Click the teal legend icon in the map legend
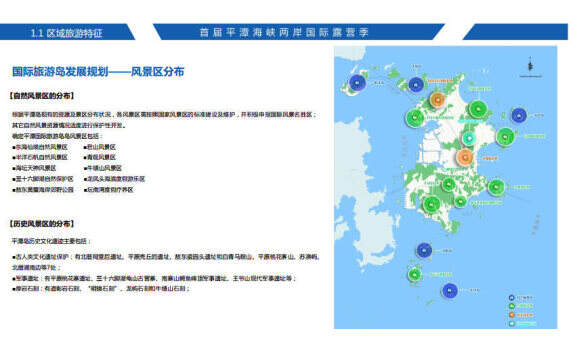This screenshot has height=360, width=570. coord(512,323)
